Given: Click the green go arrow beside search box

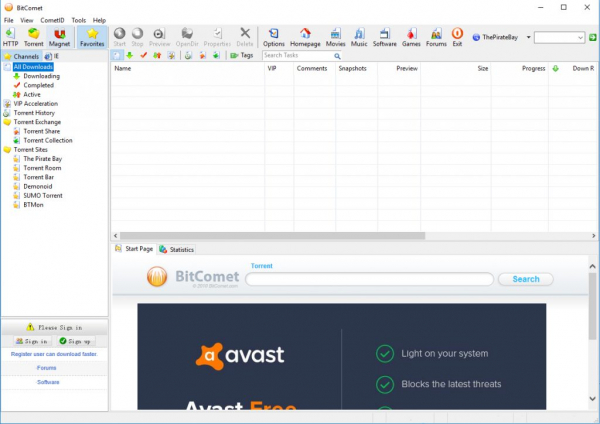Looking at the screenshot, I should (593, 37).
